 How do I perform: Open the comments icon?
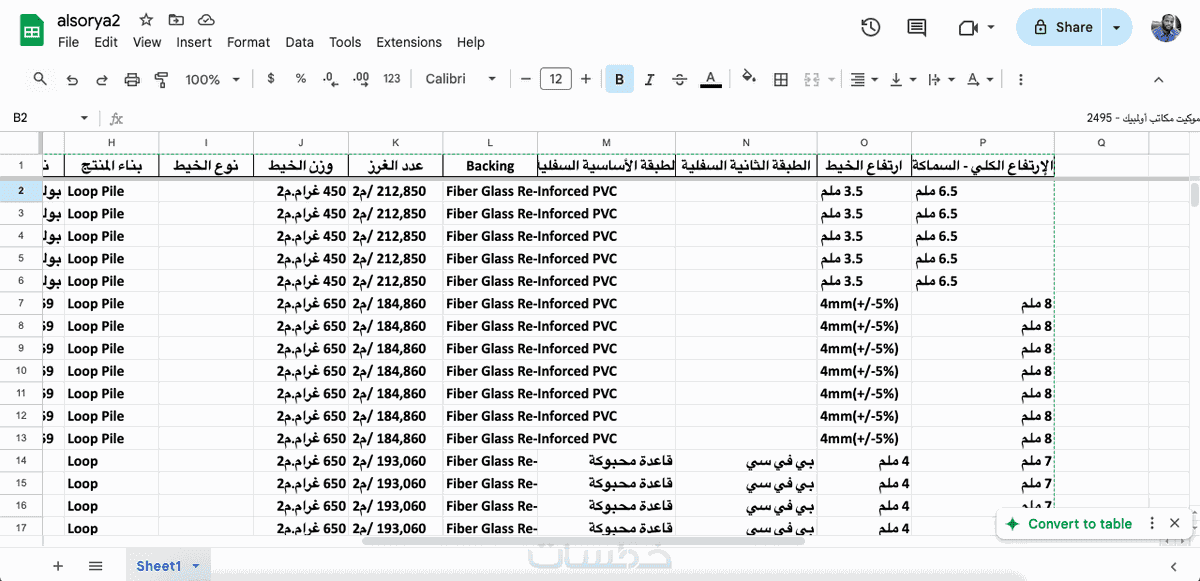pos(916,28)
